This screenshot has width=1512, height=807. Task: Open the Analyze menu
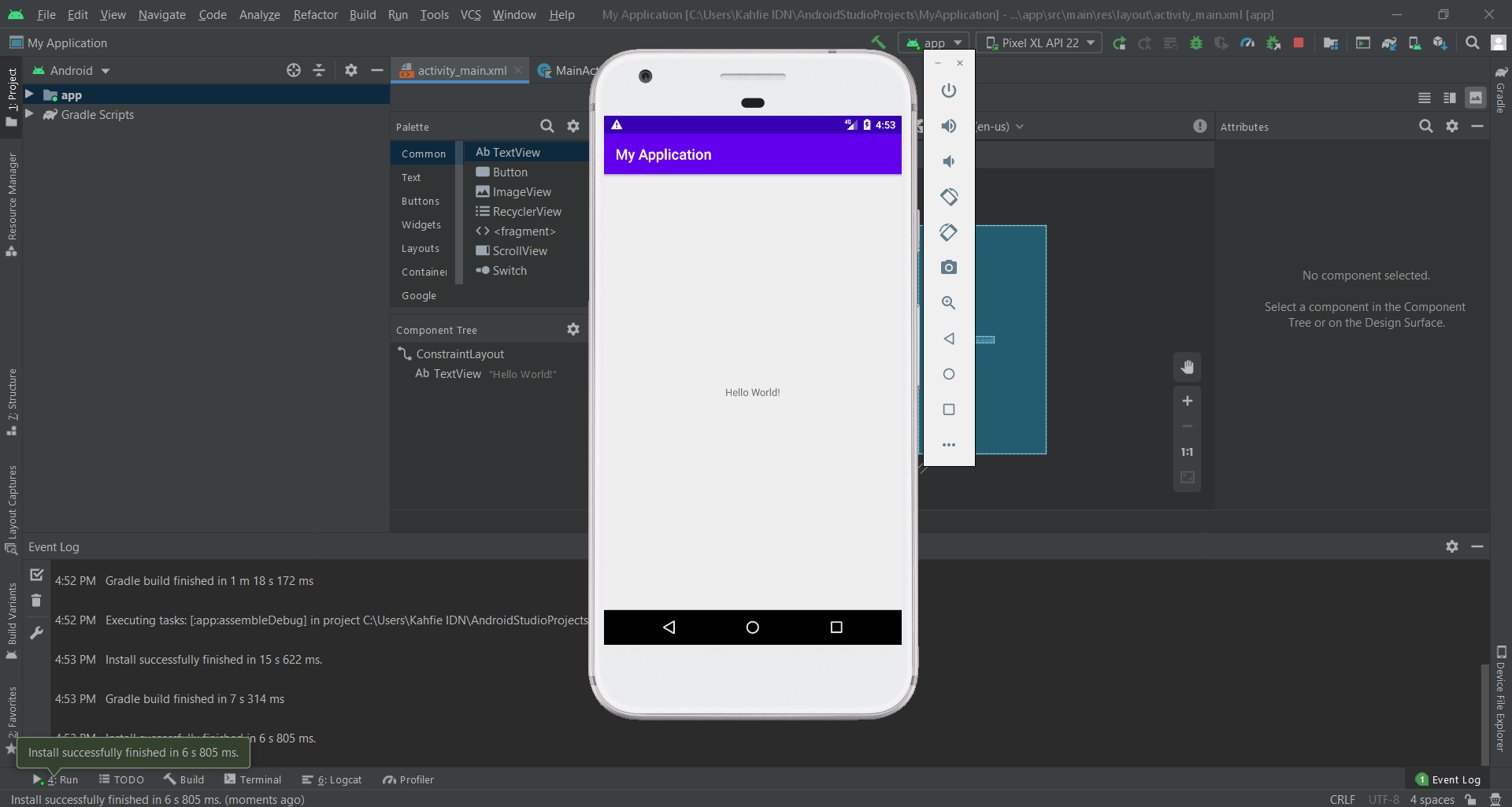click(259, 14)
